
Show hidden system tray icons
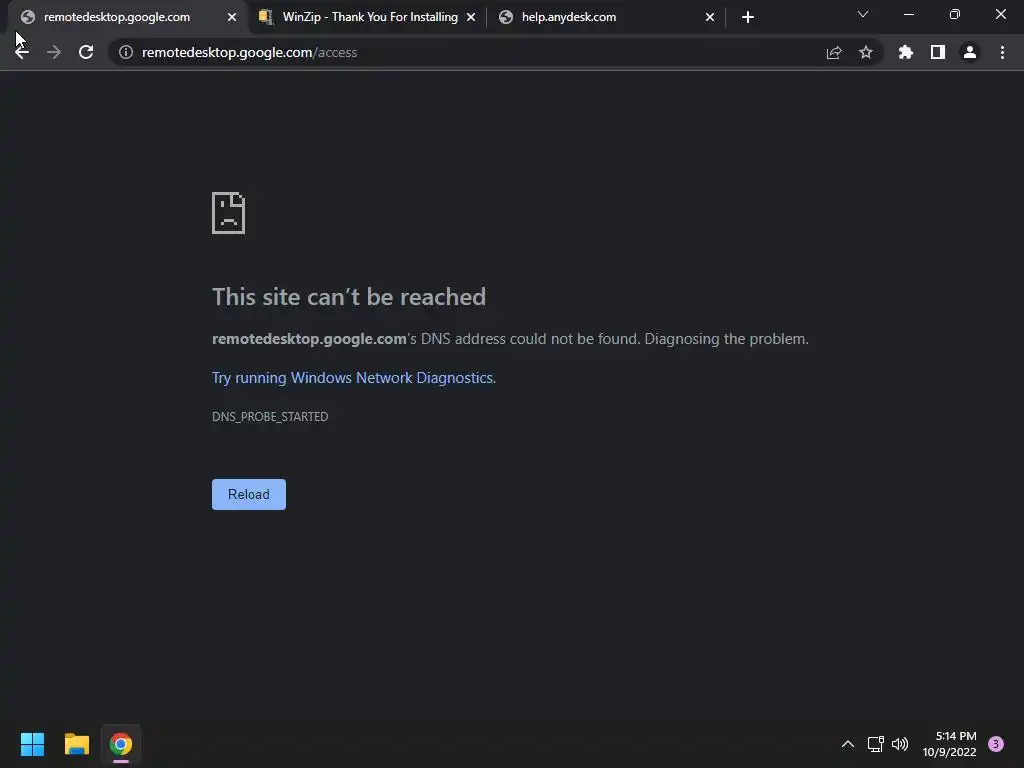click(x=848, y=744)
